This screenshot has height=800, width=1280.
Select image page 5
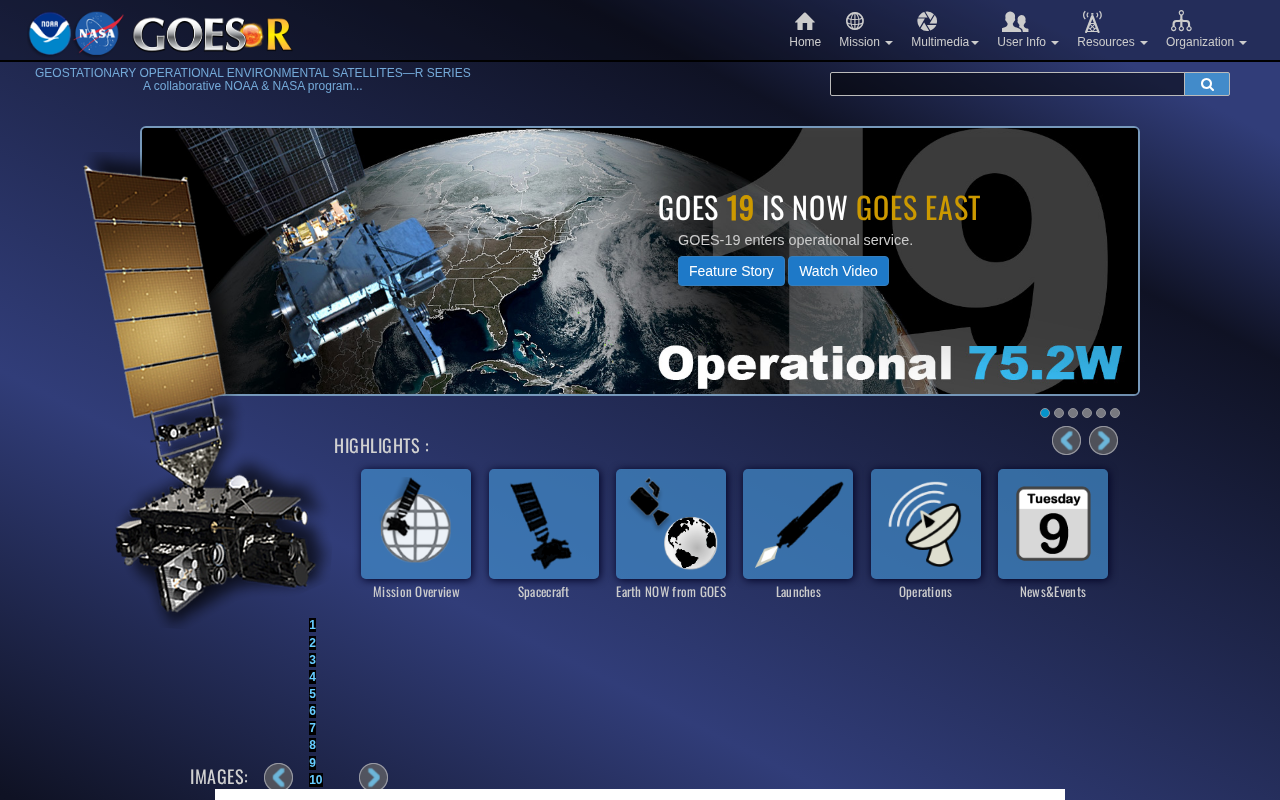(313, 694)
